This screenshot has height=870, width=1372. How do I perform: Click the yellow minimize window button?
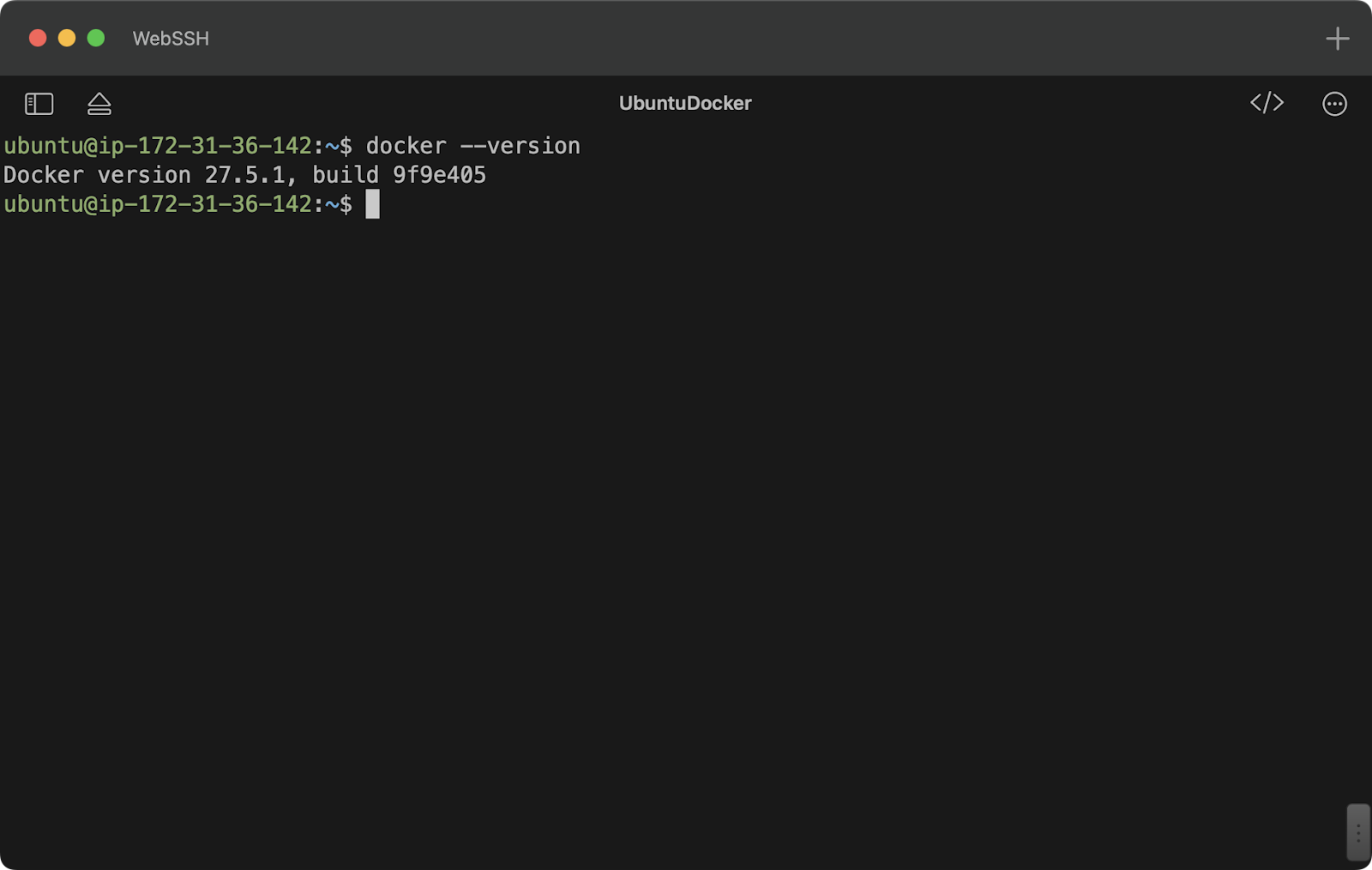coord(67,38)
